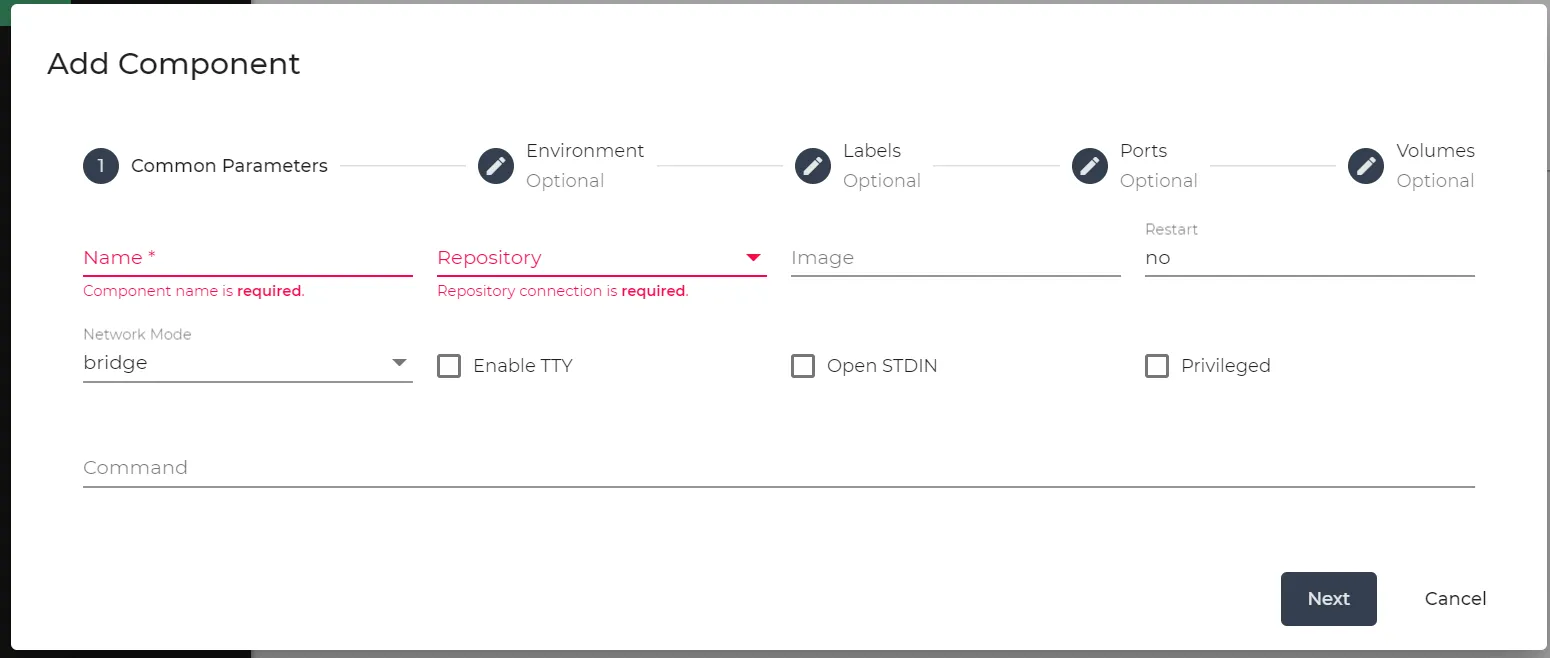This screenshot has height=658, width=1550.
Task: Click the Add Component dialog title
Action: (x=174, y=64)
